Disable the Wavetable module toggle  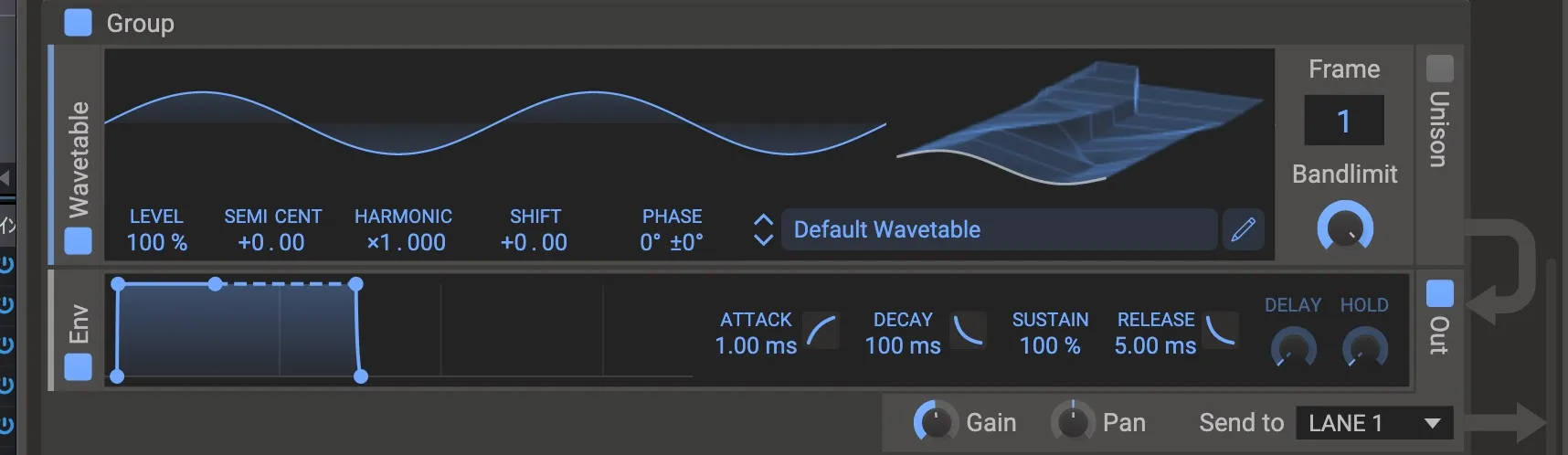click(78, 241)
